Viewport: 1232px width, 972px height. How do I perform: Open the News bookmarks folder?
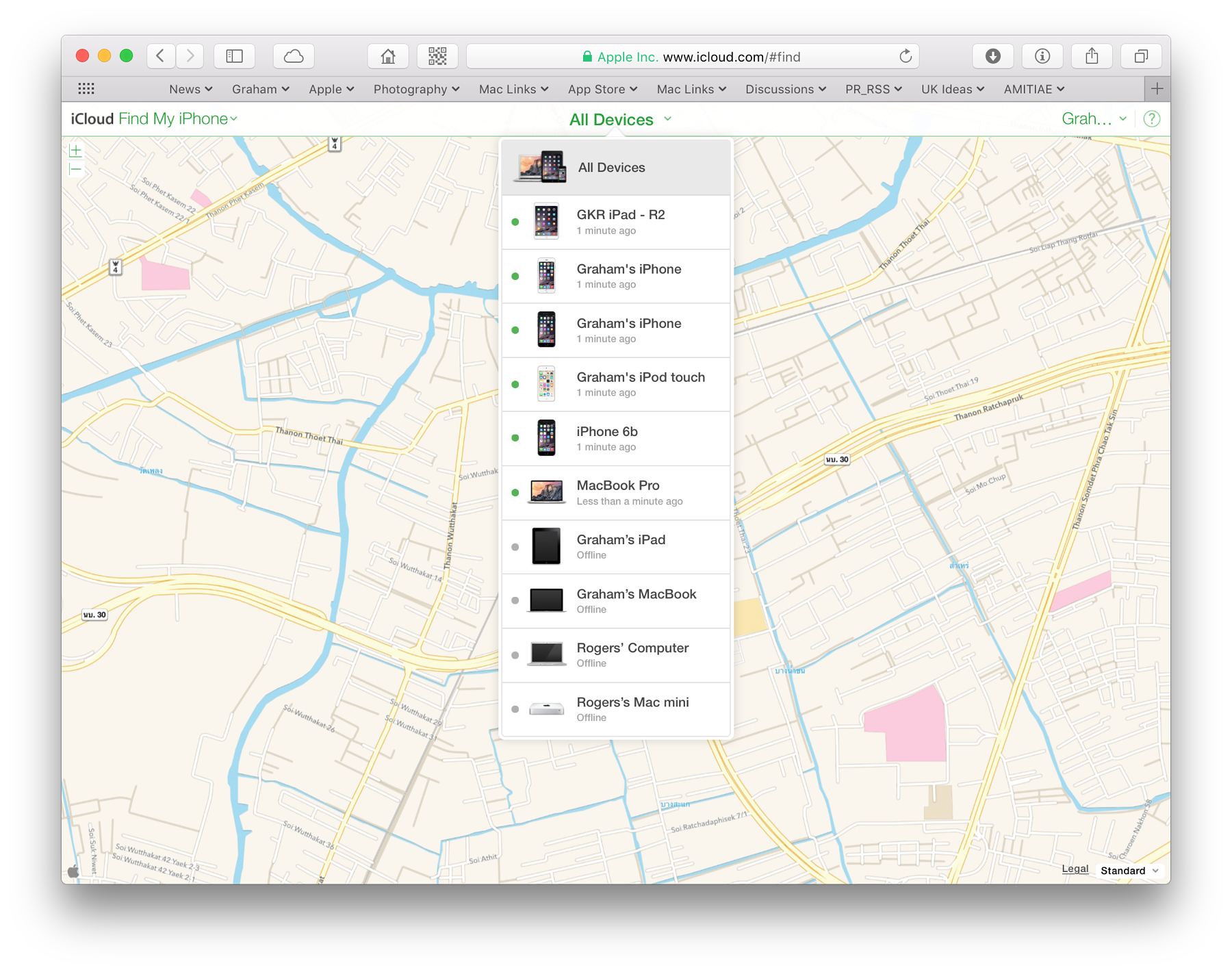(191, 89)
